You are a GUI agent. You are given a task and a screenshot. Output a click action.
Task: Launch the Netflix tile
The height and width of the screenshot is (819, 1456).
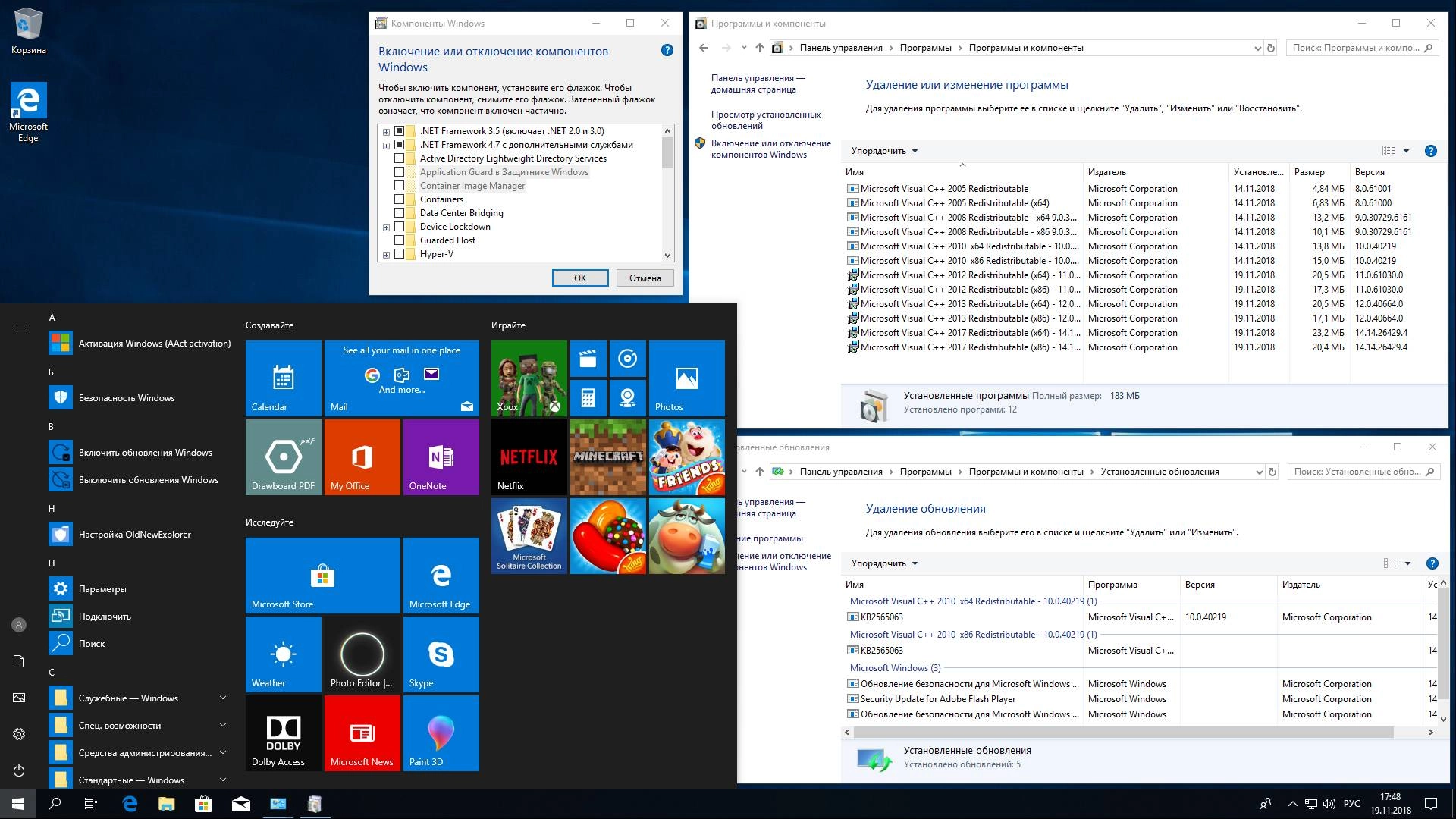(x=529, y=457)
